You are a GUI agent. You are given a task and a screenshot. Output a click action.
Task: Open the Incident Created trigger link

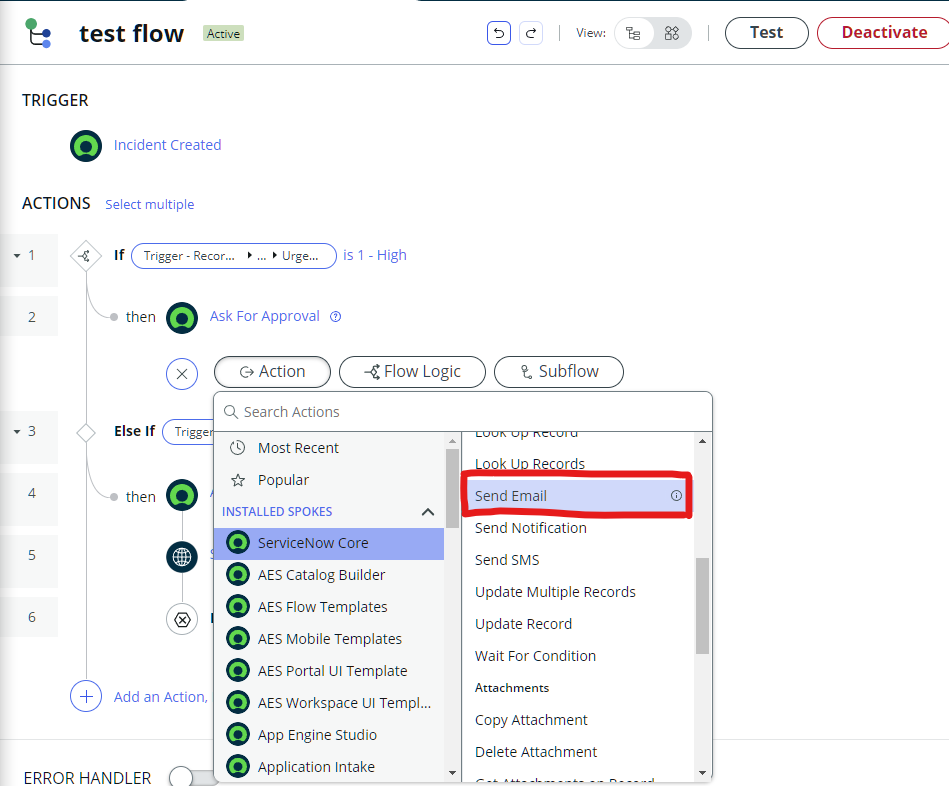(168, 145)
